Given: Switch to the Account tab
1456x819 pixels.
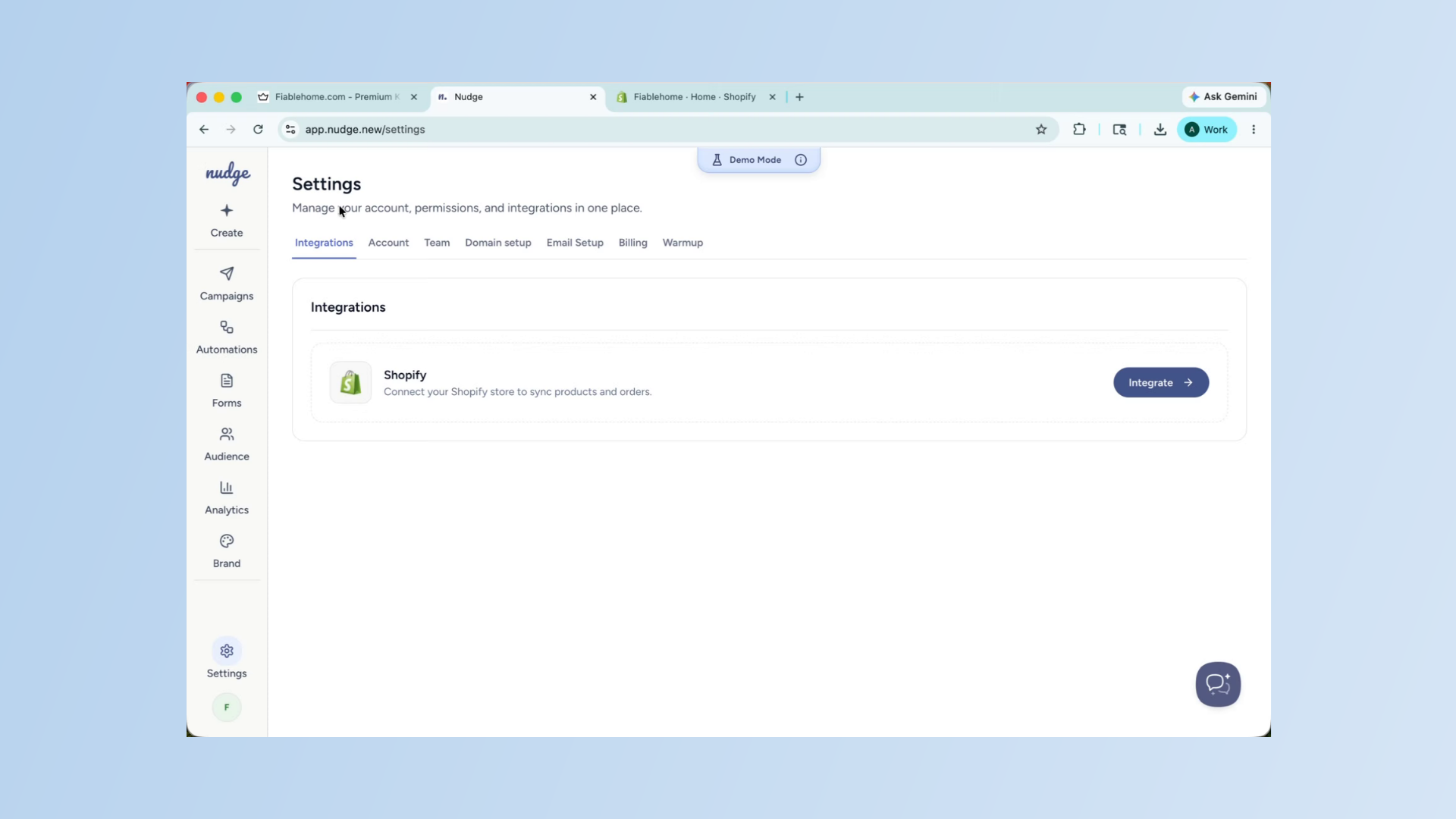Looking at the screenshot, I should point(388,243).
